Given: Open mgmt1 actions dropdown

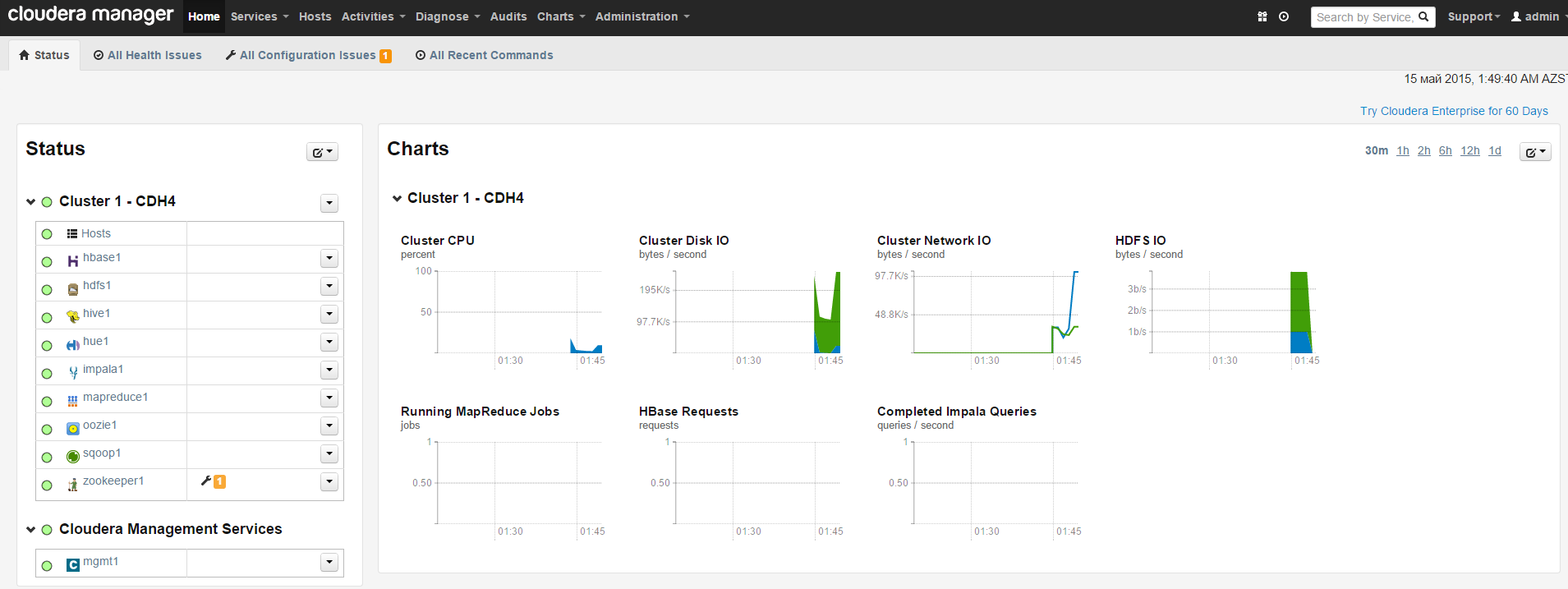Looking at the screenshot, I should [x=329, y=563].
